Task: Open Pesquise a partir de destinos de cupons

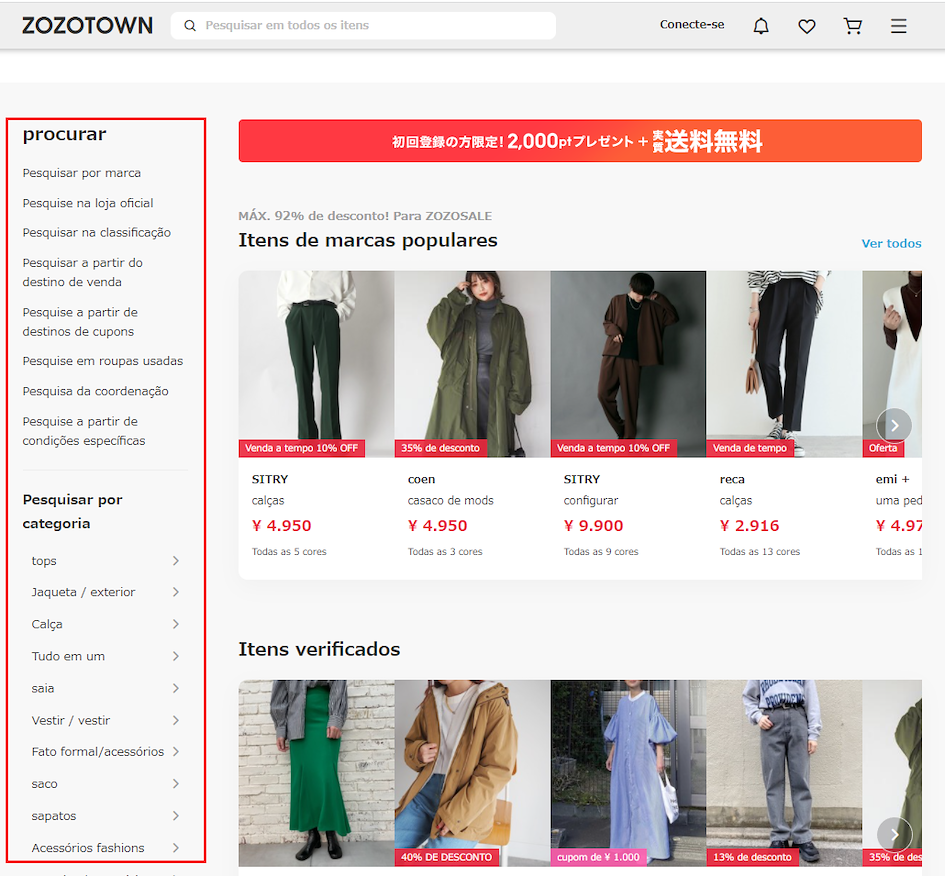Action: (80, 322)
